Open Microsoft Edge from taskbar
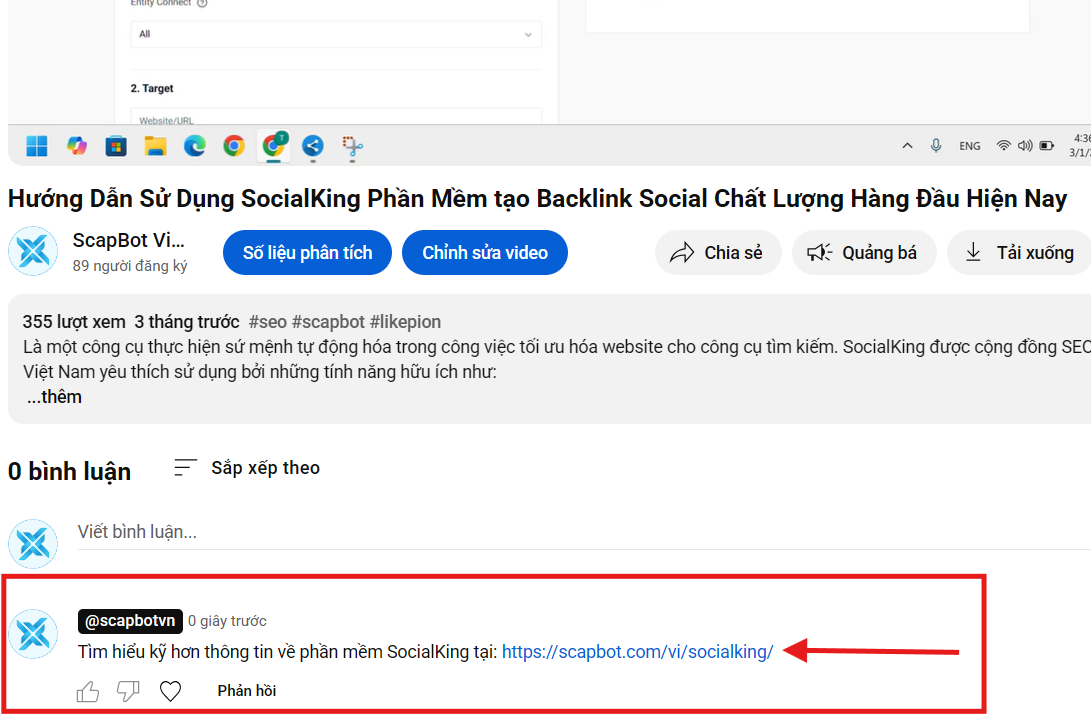The width and height of the screenshot is (1091, 717). (x=195, y=146)
